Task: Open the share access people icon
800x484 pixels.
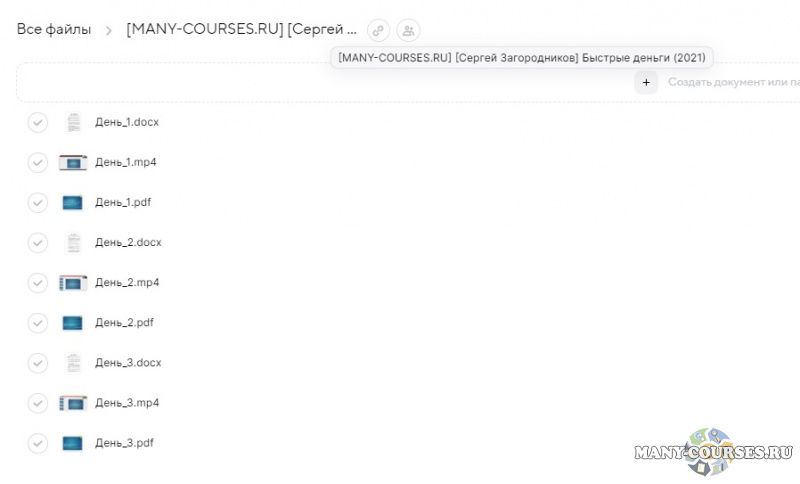Action: tap(408, 30)
